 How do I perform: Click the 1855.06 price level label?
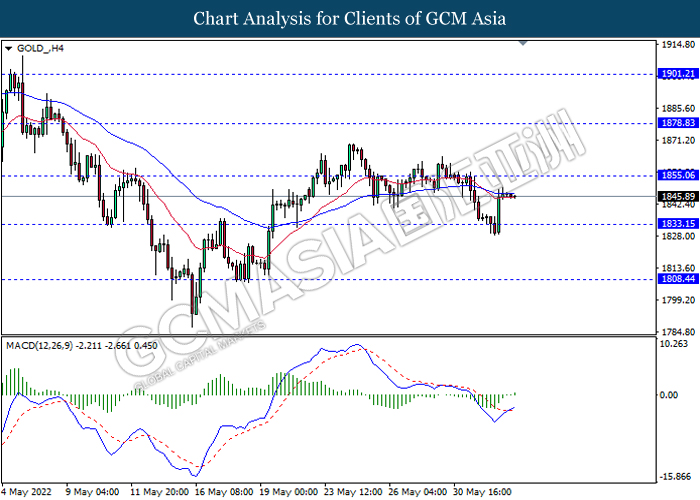click(678, 175)
